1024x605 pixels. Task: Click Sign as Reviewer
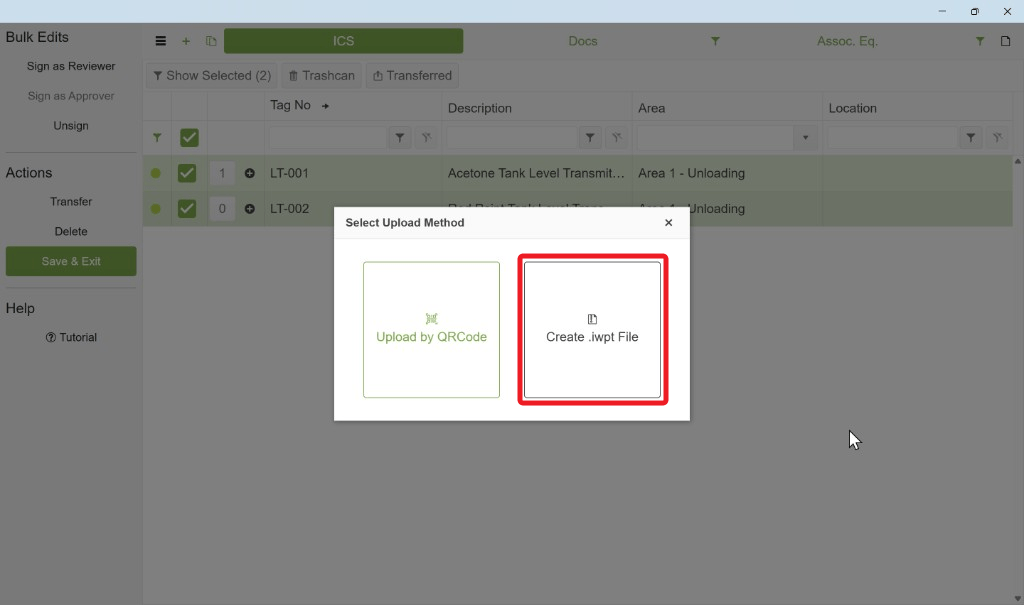tap(71, 66)
